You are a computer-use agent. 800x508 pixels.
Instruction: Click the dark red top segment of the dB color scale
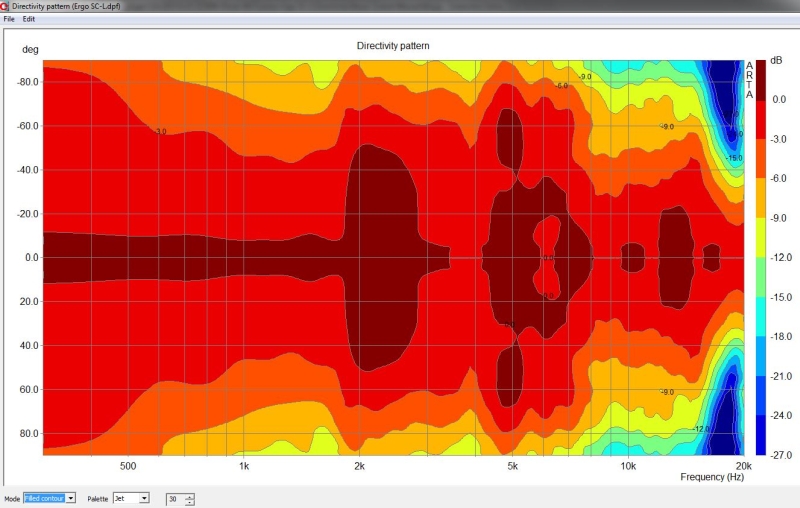761,80
